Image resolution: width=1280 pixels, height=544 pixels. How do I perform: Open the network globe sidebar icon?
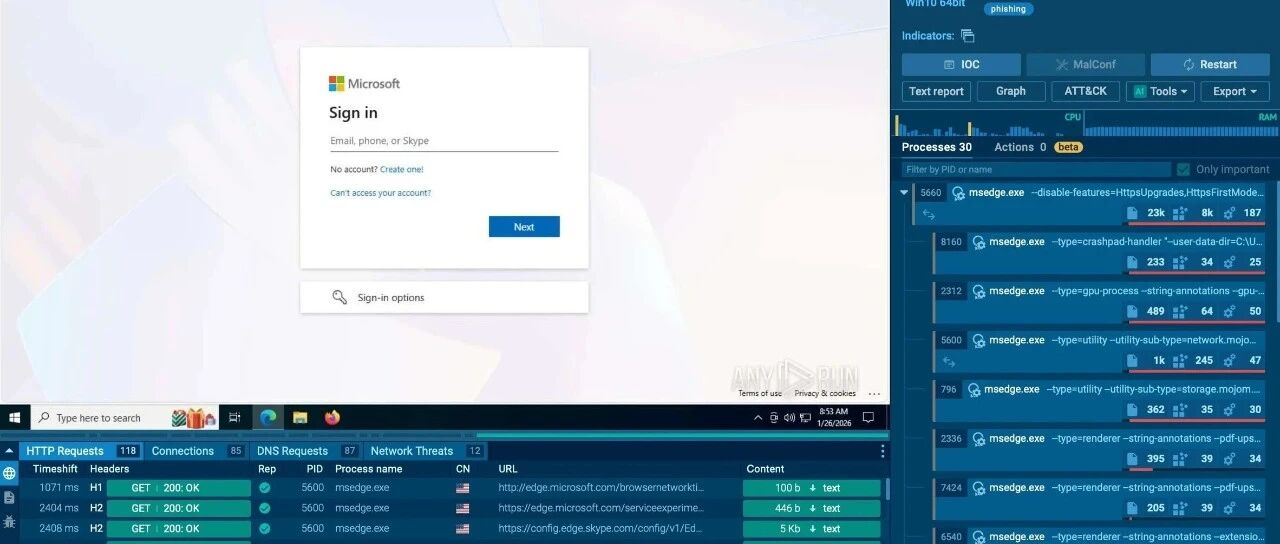(9, 473)
